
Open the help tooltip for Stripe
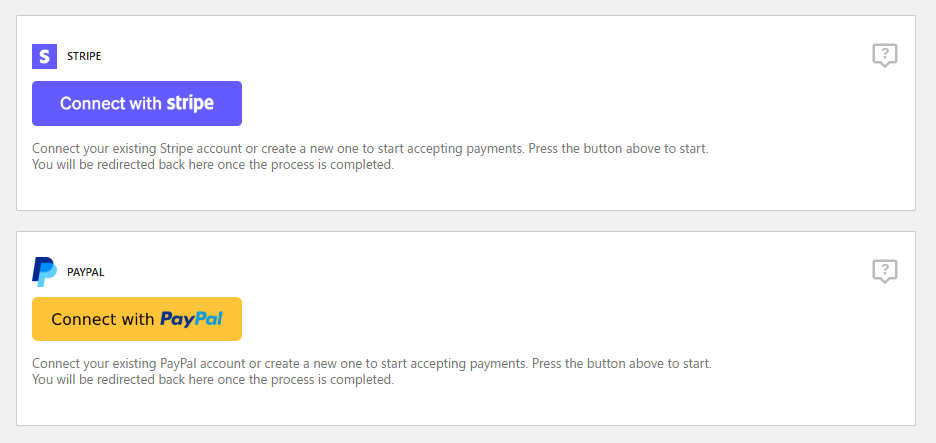(884, 56)
